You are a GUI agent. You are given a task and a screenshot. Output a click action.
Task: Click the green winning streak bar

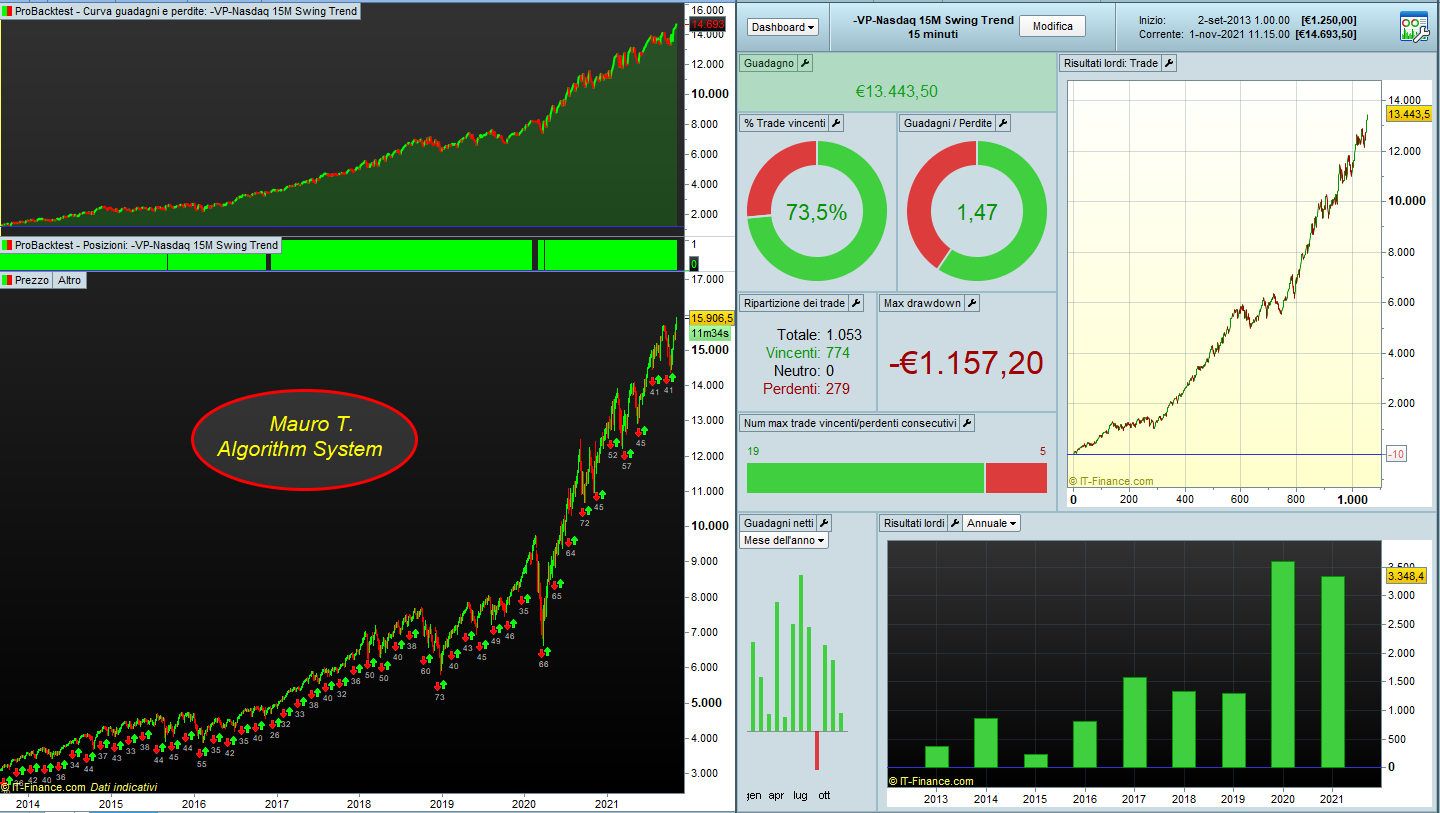(865, 477)
